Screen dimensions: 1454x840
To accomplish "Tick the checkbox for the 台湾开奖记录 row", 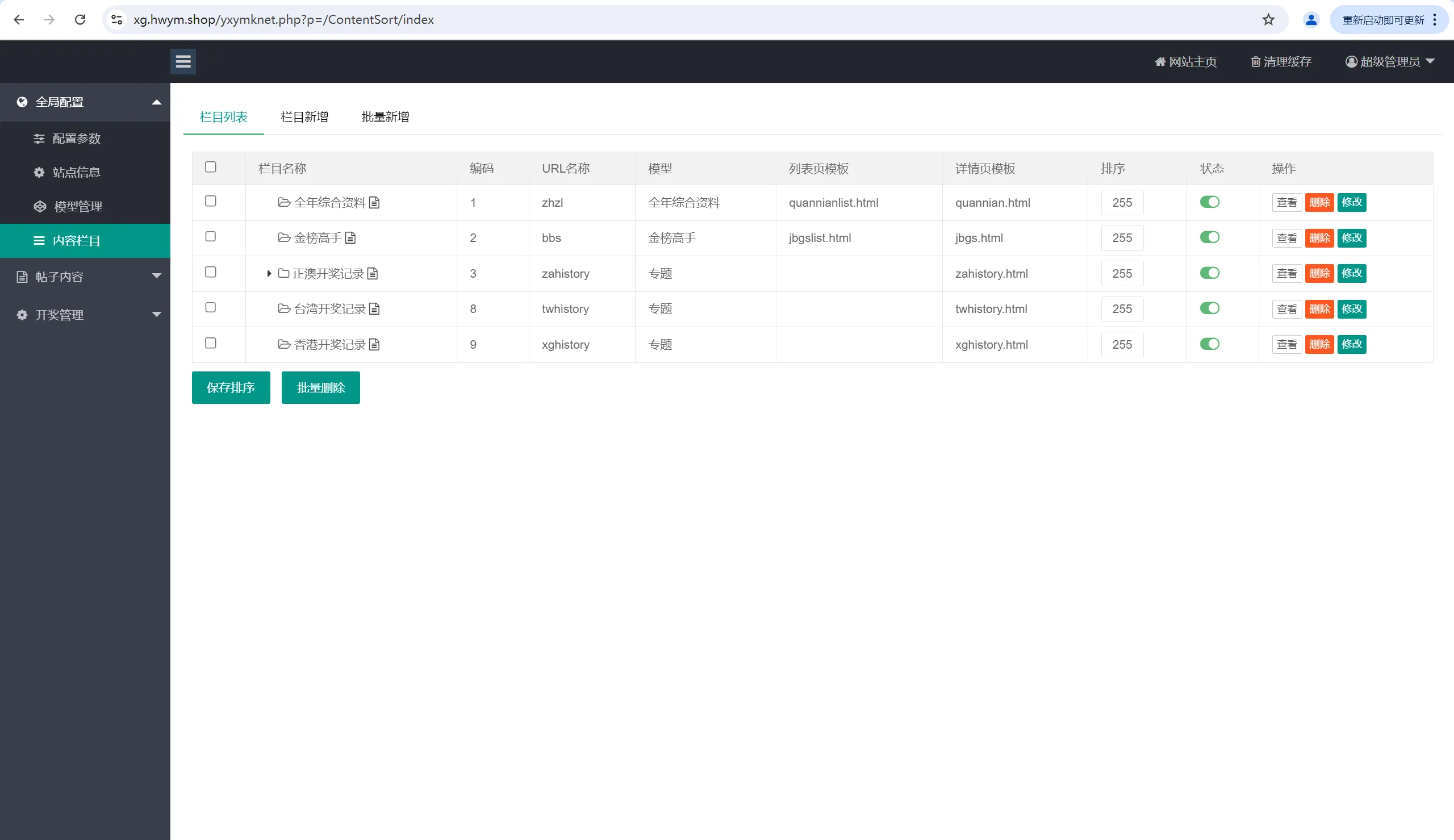I will (211, 307).
